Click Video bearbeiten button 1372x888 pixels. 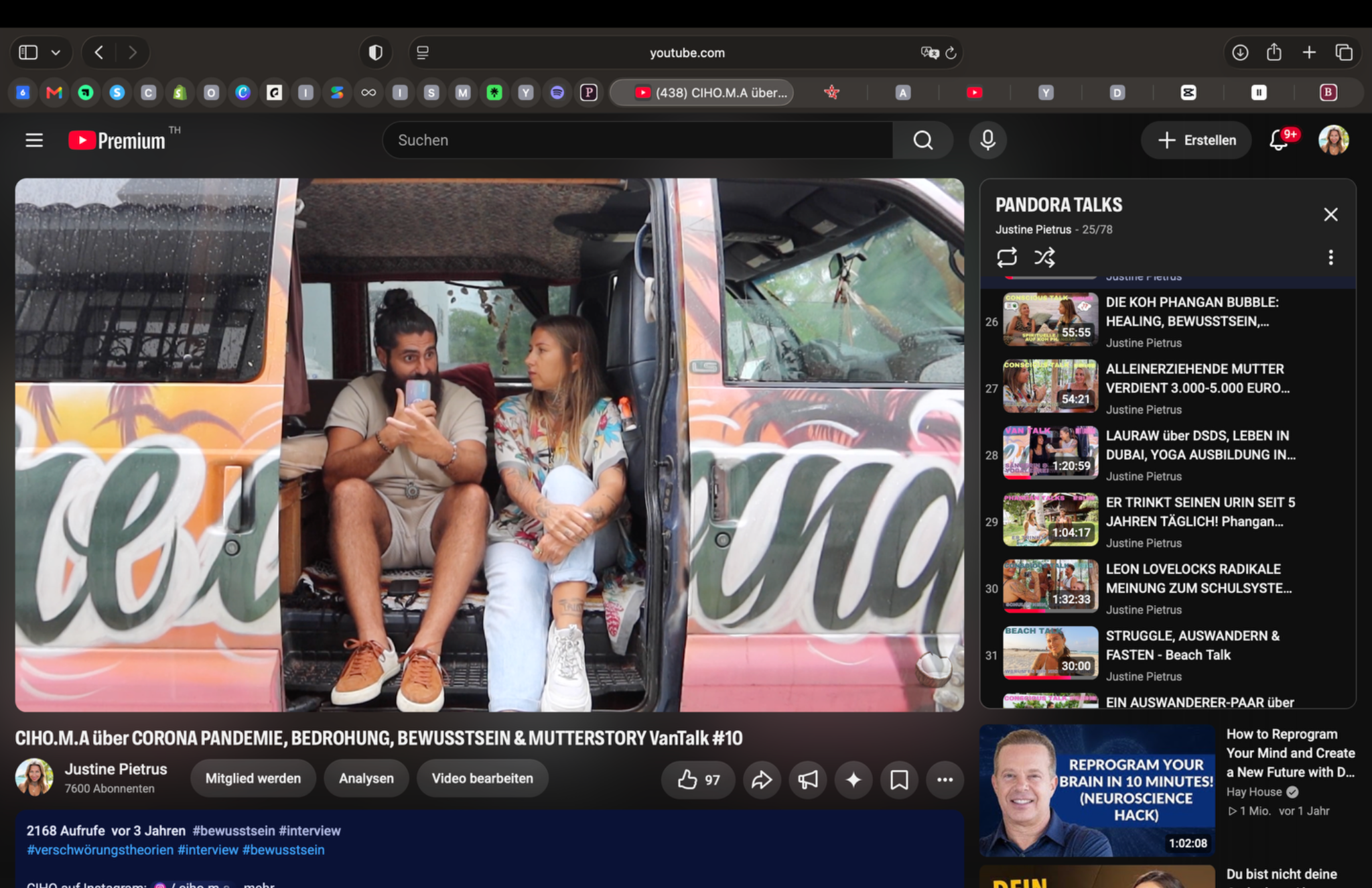(x=482, y=778)
